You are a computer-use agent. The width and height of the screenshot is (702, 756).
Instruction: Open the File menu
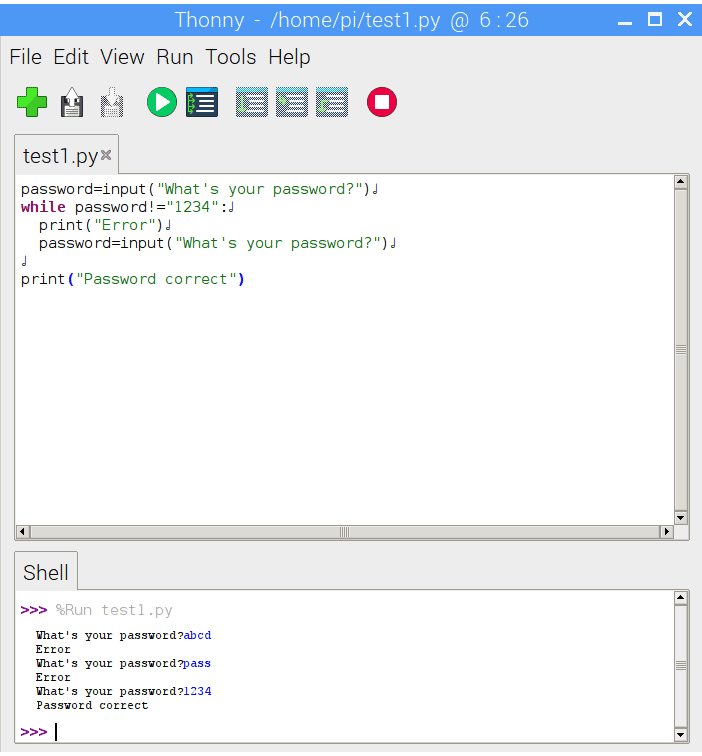pos(26,57)
